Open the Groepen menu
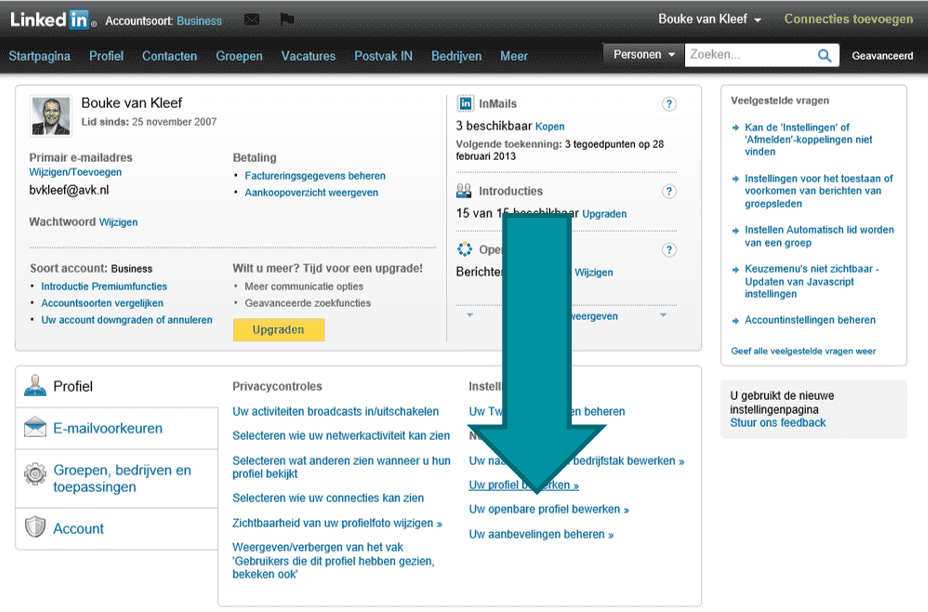This screenshot has height=612, width=928. tap(239, 56)
